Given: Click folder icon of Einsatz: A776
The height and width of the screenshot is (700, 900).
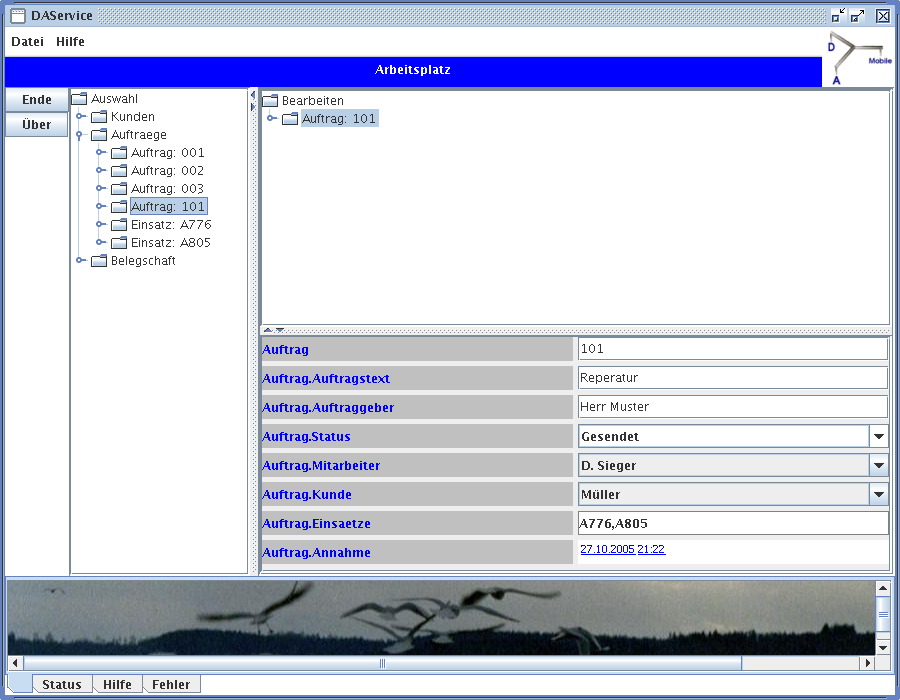Looking at the screenshot, I should click(x=119, y=225).
